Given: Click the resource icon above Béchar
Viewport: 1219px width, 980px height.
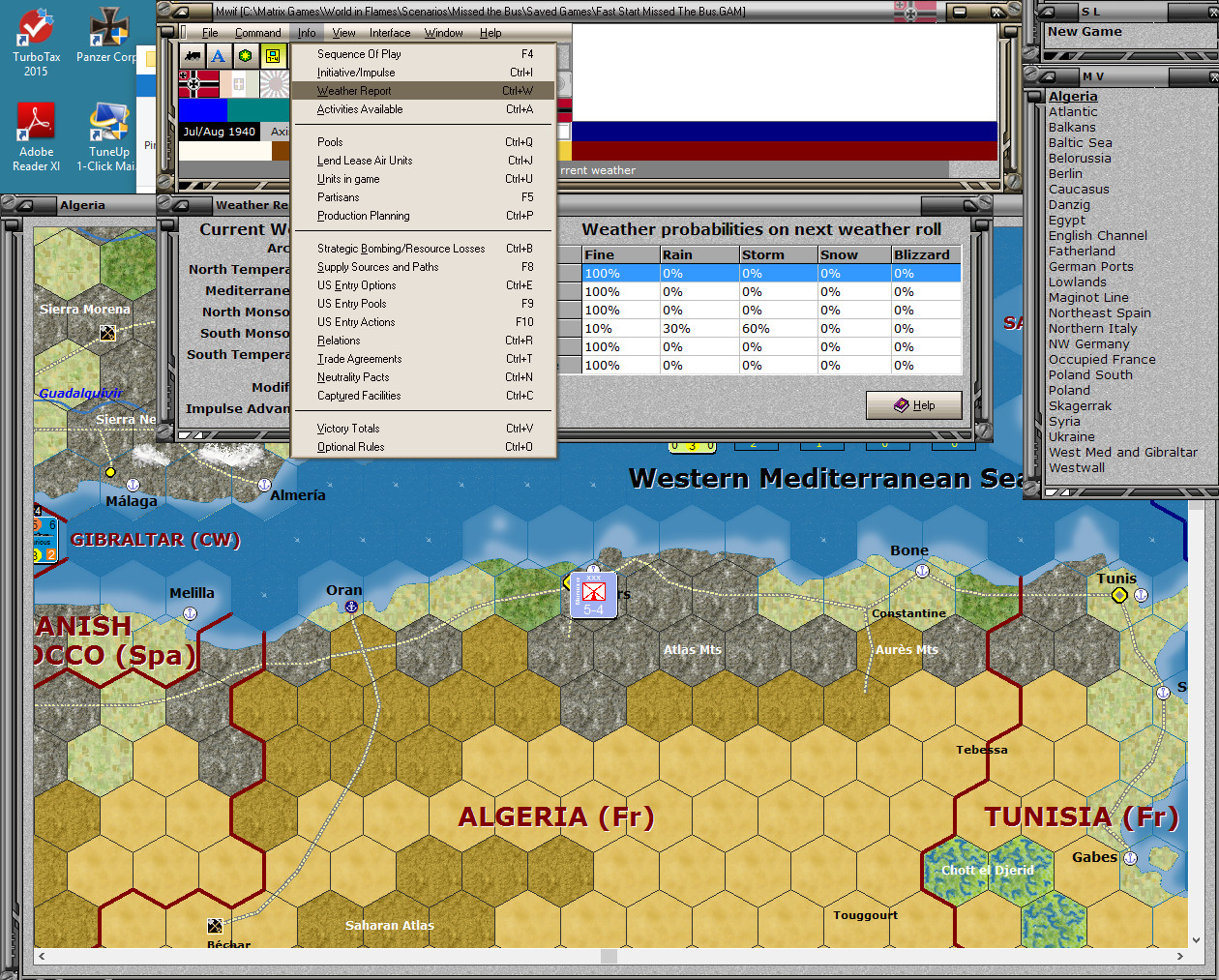Looking at the screenshot, I should [x=215, y=926].
